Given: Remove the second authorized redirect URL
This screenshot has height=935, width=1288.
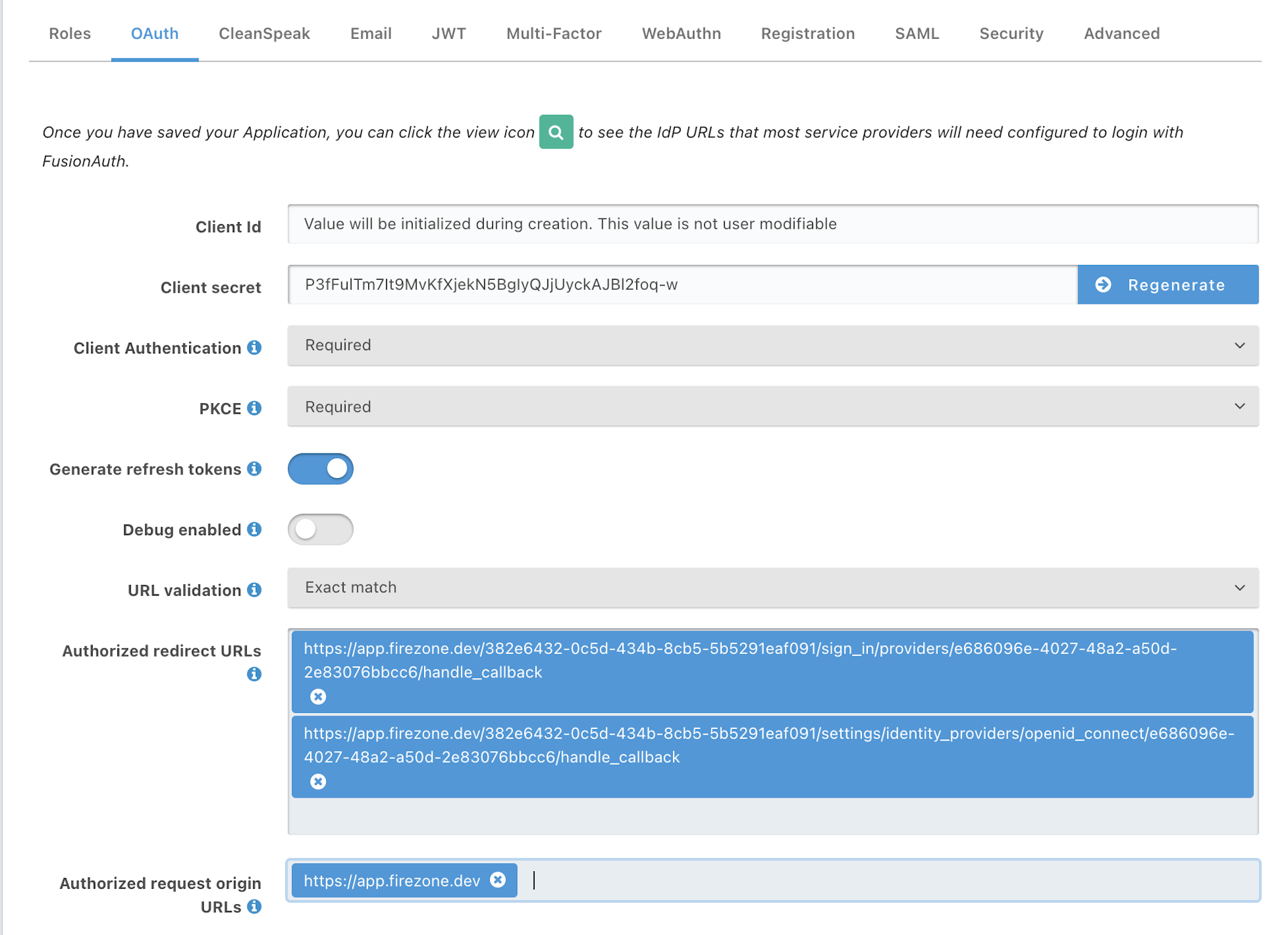Looking at the screenshot, I should (319, 782).
